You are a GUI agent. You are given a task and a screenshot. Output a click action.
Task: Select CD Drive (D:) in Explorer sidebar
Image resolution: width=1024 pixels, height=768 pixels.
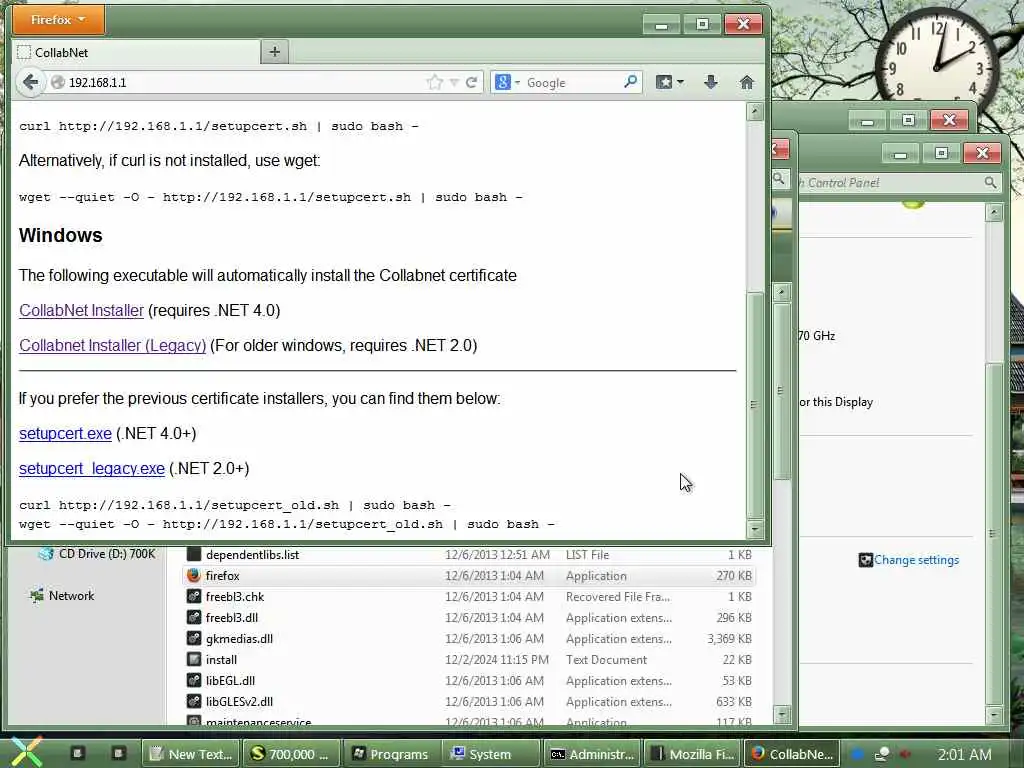[98, 554]
